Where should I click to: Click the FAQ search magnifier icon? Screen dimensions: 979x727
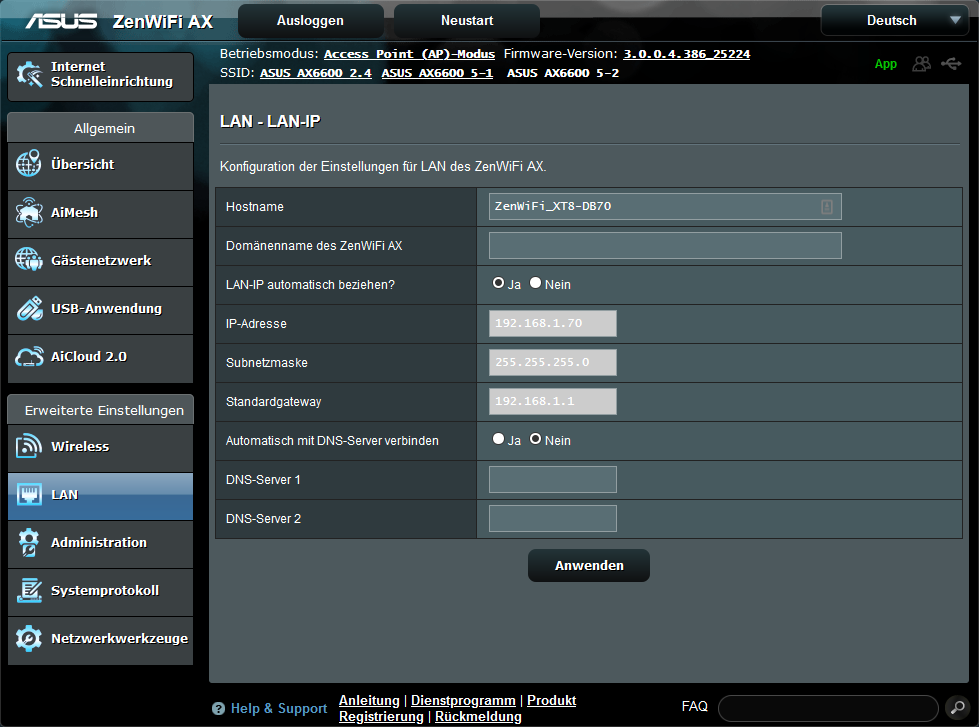point(957,708)
